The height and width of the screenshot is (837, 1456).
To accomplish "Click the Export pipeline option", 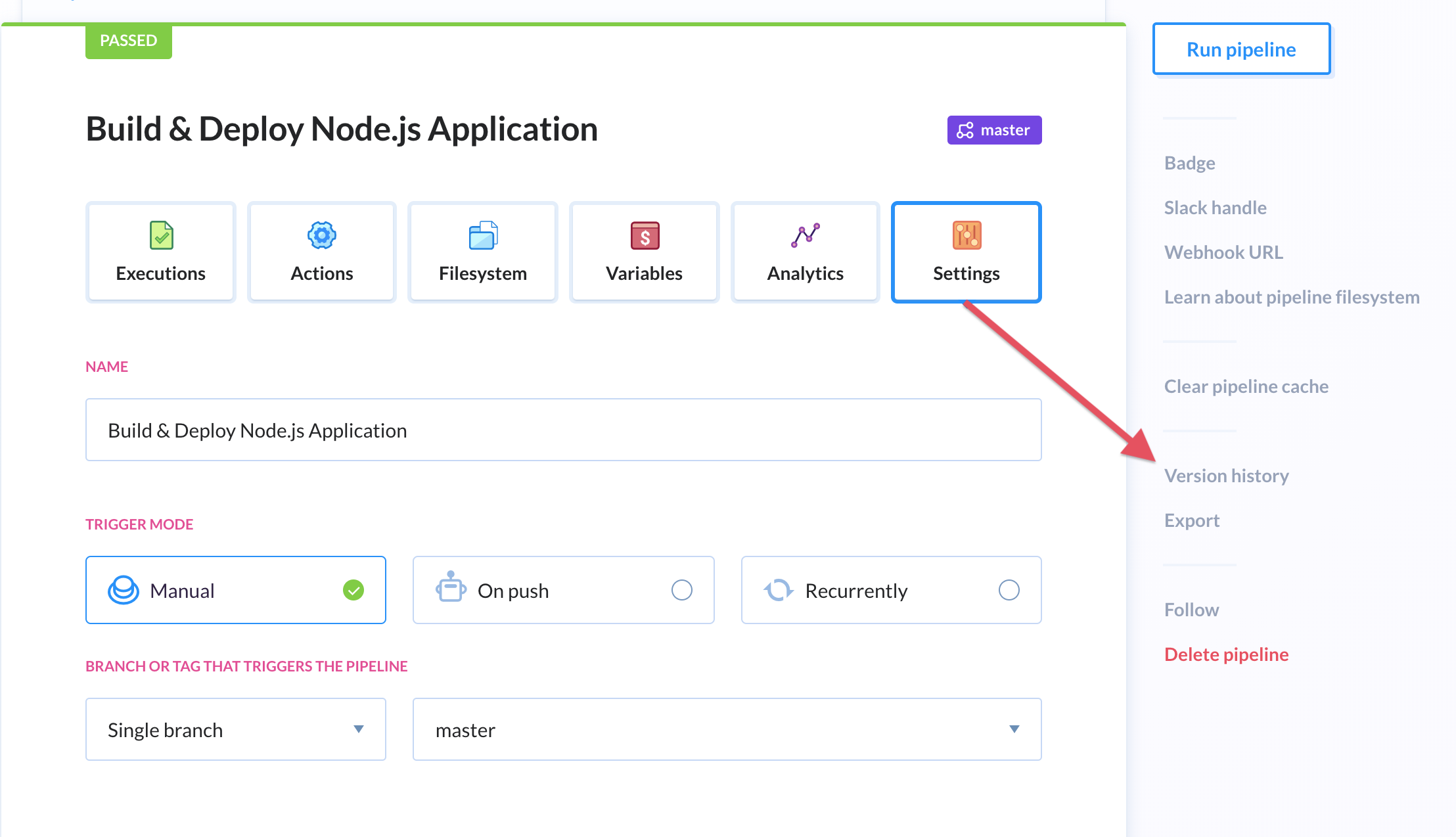I will (1192, 519).
